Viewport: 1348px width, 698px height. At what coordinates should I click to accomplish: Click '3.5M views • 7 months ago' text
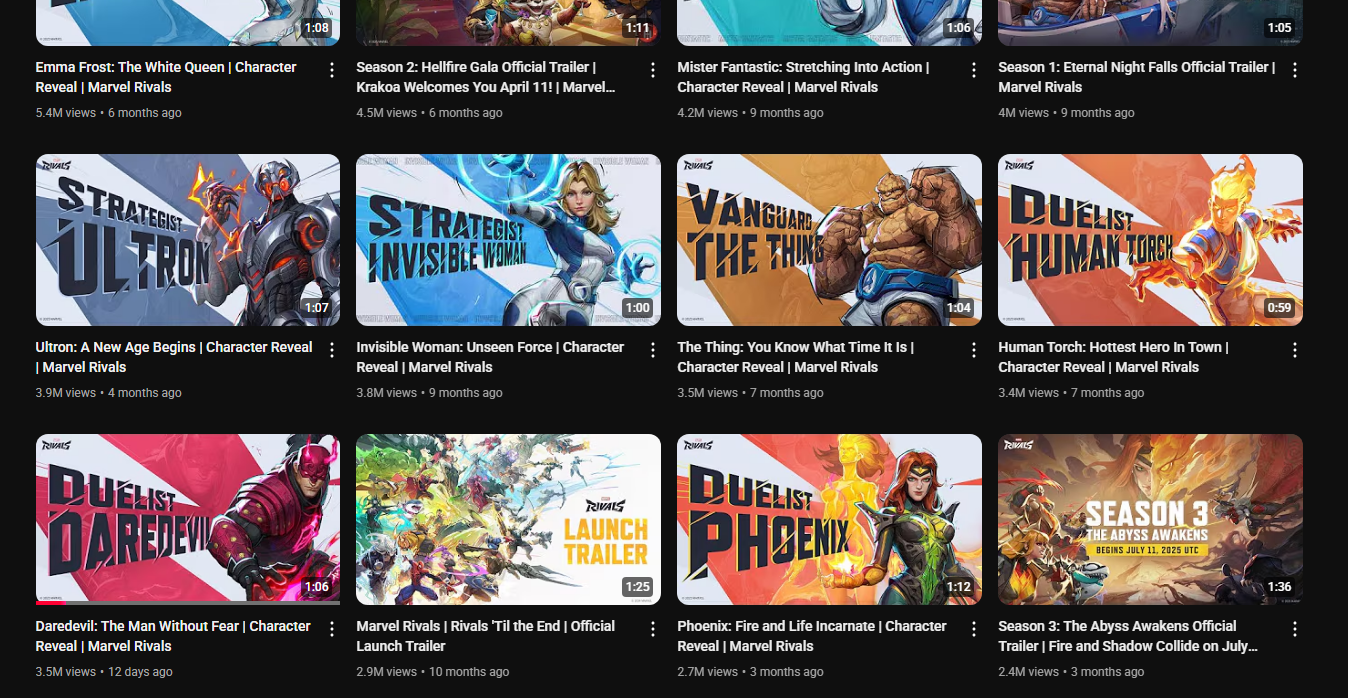coord(750,393)
